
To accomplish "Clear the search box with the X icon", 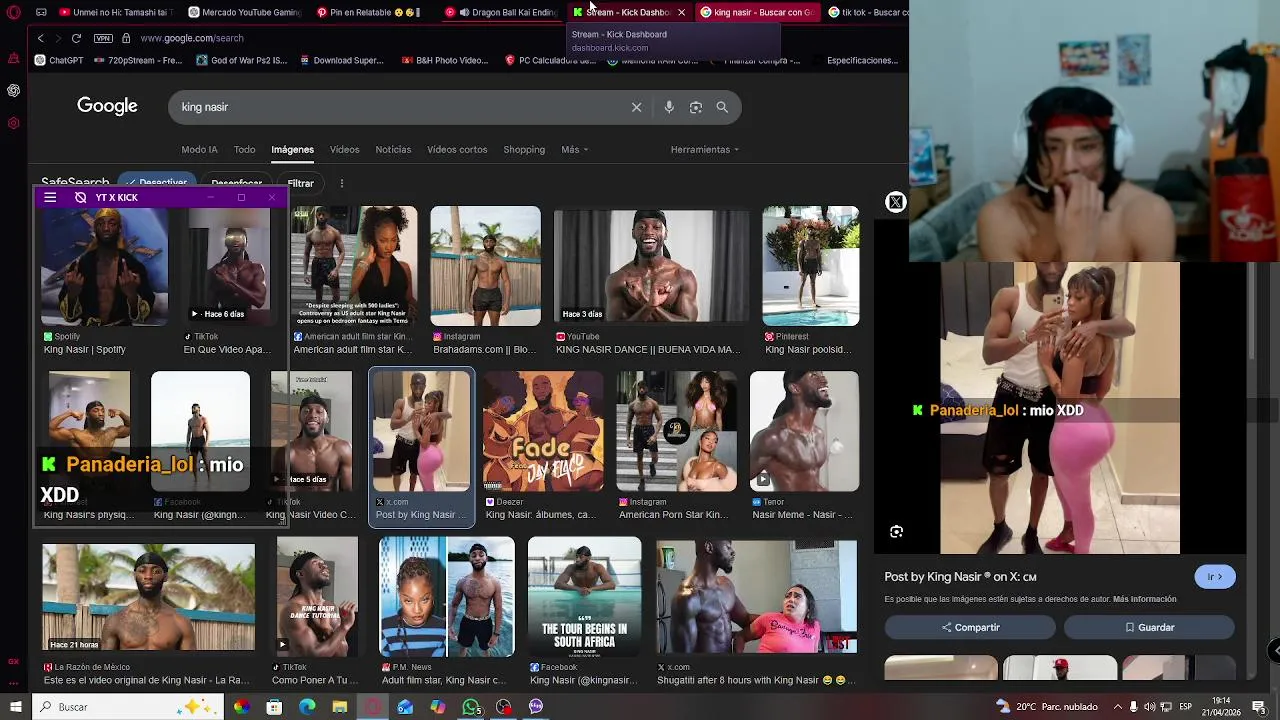I will point(636,107).
